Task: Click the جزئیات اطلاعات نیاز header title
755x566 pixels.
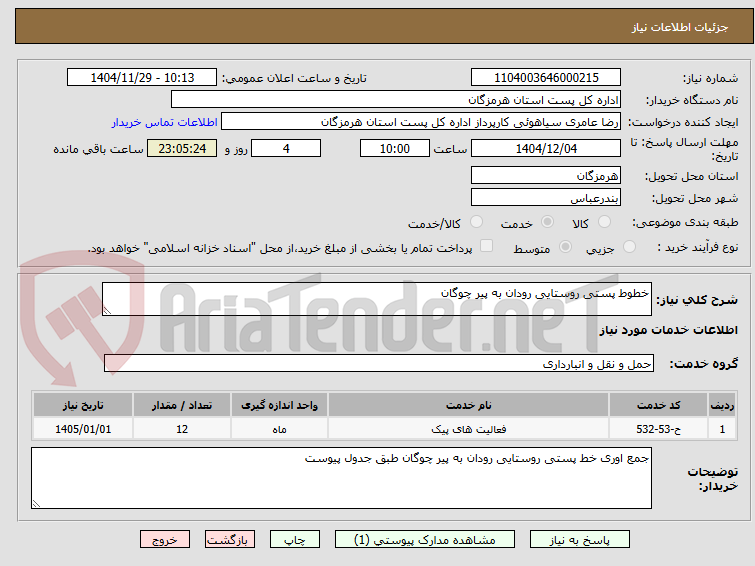Action: point(679,27)
